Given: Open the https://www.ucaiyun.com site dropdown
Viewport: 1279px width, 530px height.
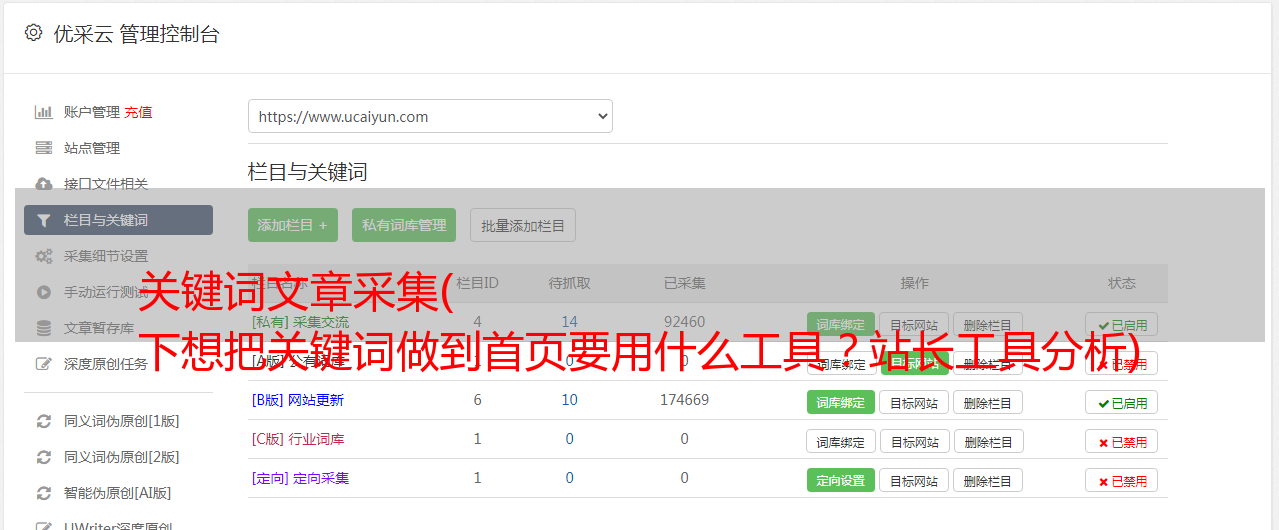Looking at the screenshot, I should tap(430, 116).
